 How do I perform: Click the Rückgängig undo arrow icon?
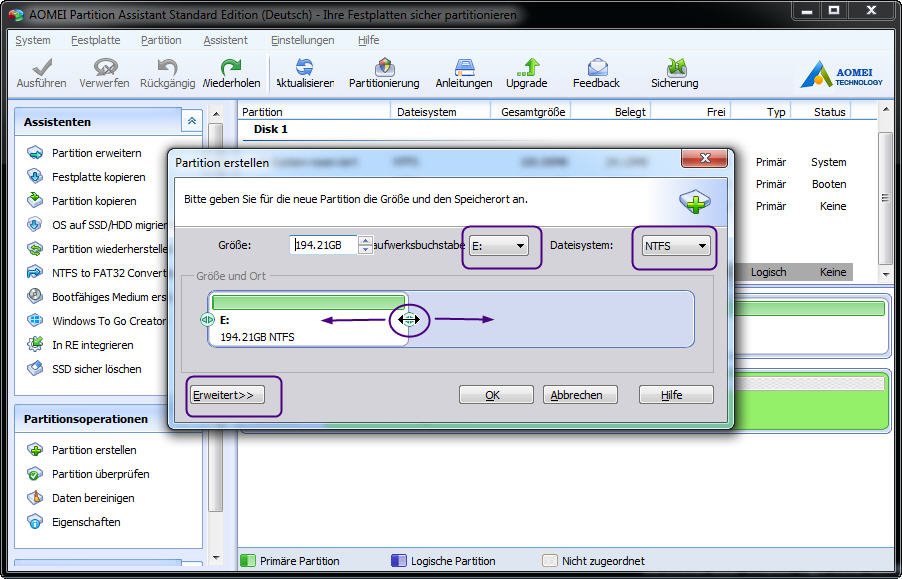click(x=167, y=67)
